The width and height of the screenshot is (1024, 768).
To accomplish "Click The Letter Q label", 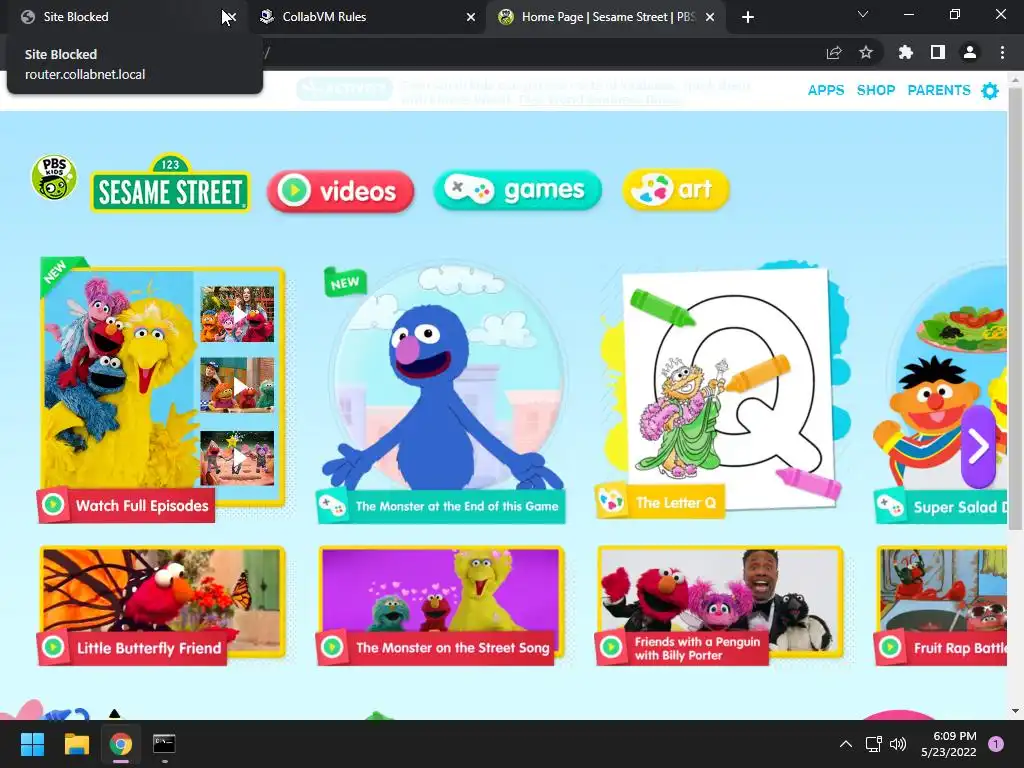I will point(676,502).
